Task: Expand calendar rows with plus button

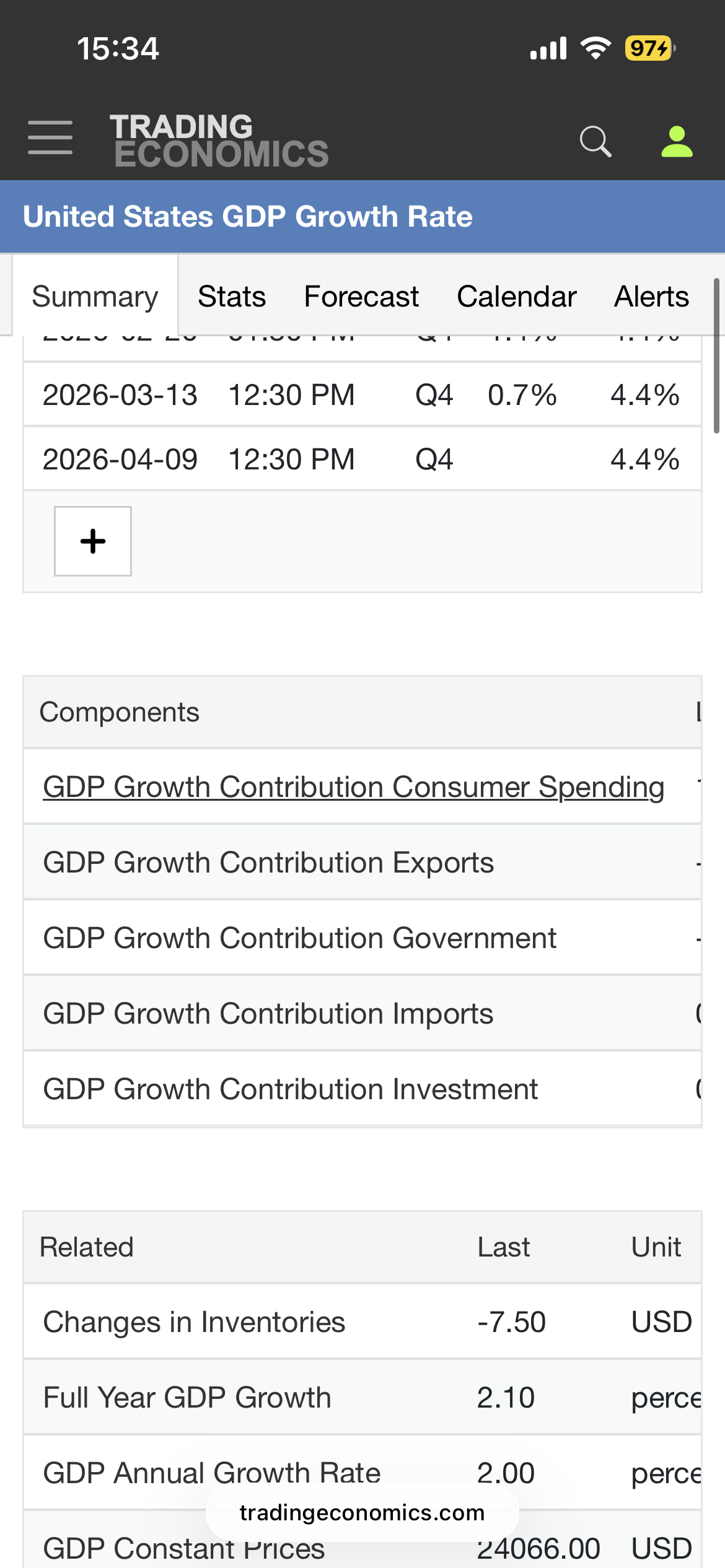Action: [93, 541]
